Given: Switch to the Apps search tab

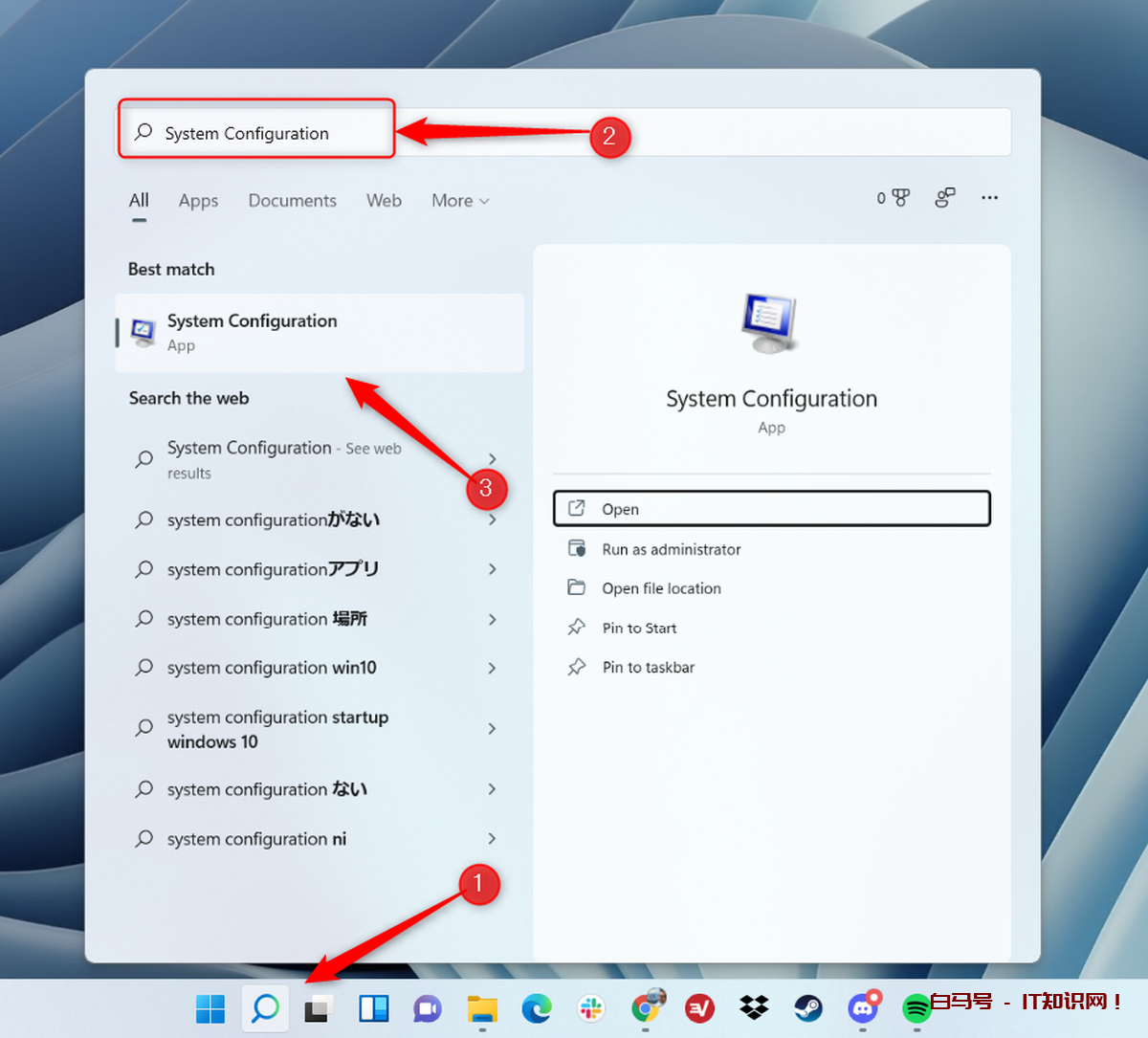Looking at the screenshot, I should (x=198, y=201).
